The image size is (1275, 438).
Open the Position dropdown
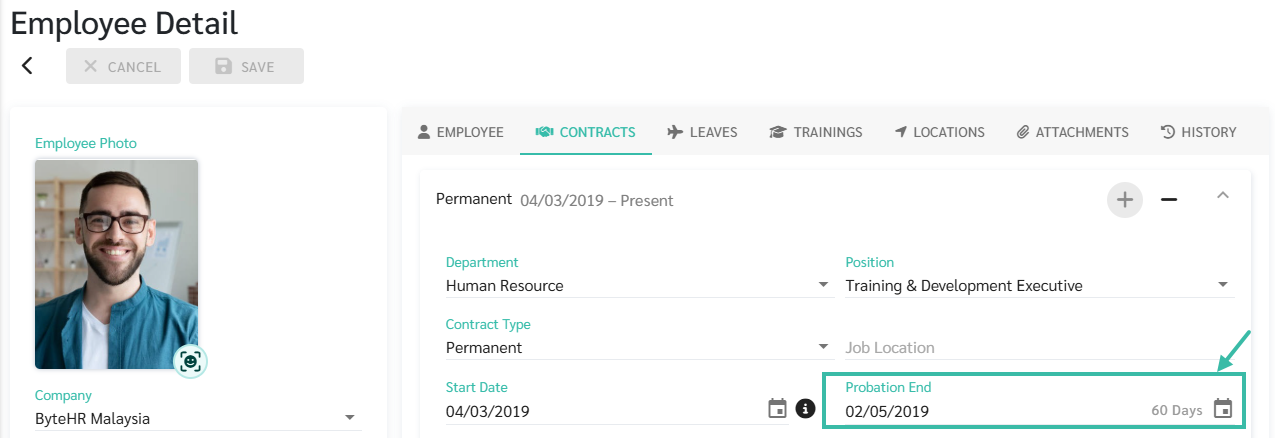click(x=1040, y=286)
